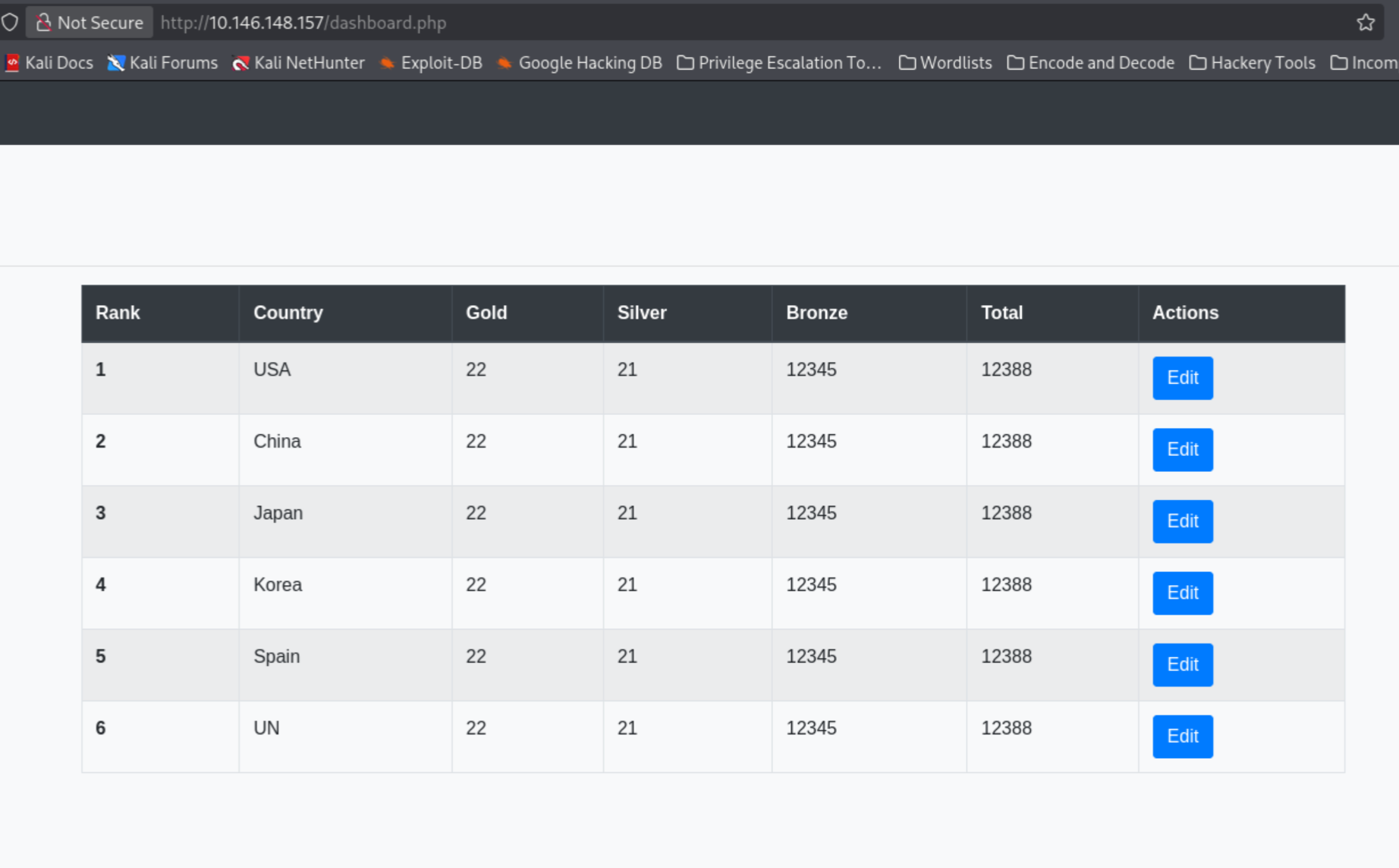
Task: Click Edit button for China row
Action: 1182,449
